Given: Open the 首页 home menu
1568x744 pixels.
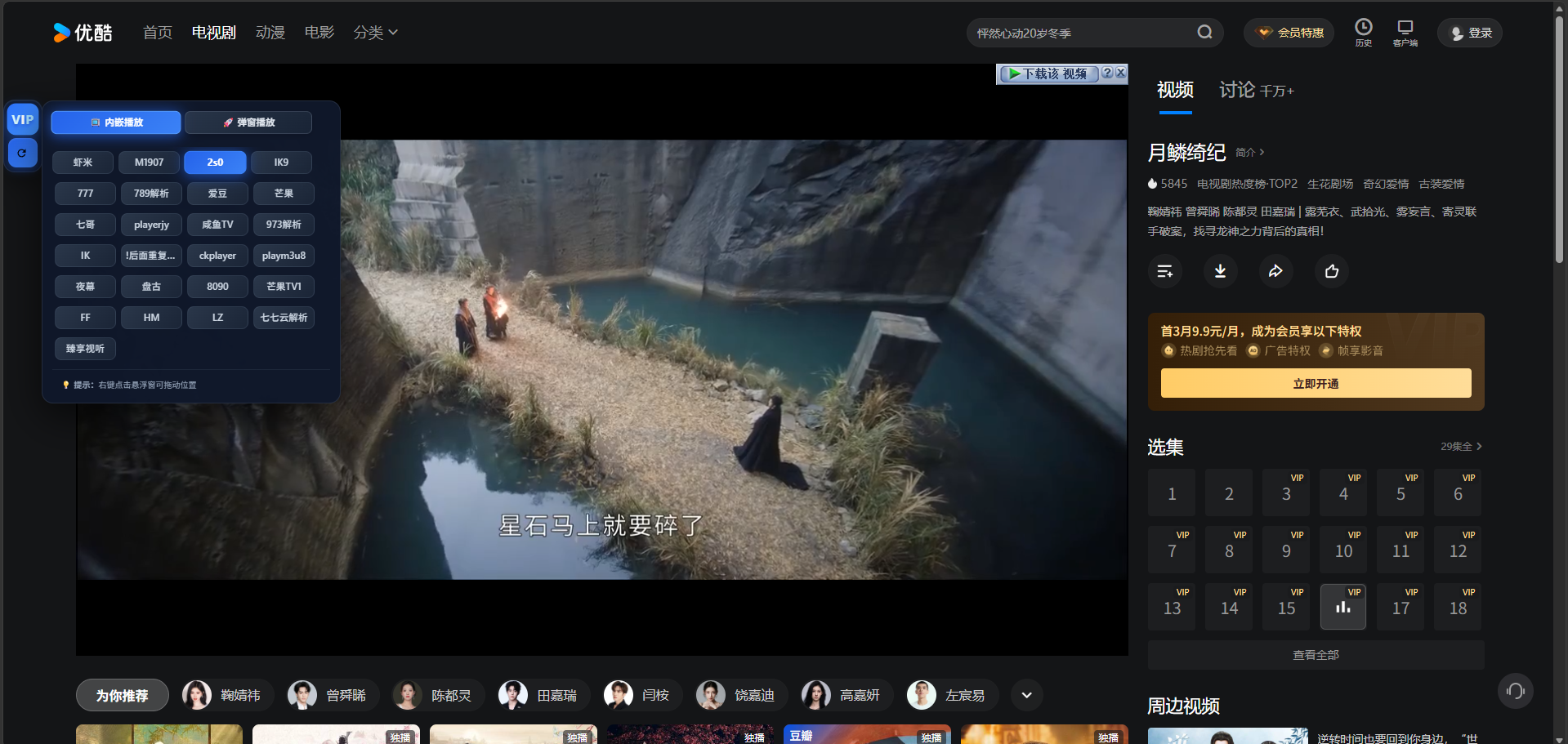Looking at the screenshot, I should 158,33.
